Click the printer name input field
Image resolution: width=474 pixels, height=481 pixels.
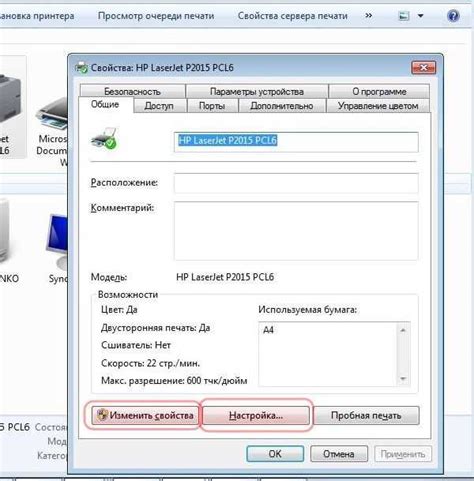coord(296,142)
